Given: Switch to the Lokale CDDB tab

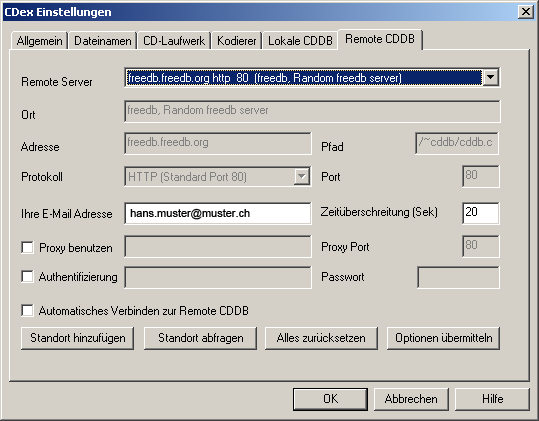Looking at the screenshot, I should (x=300, y=41).
